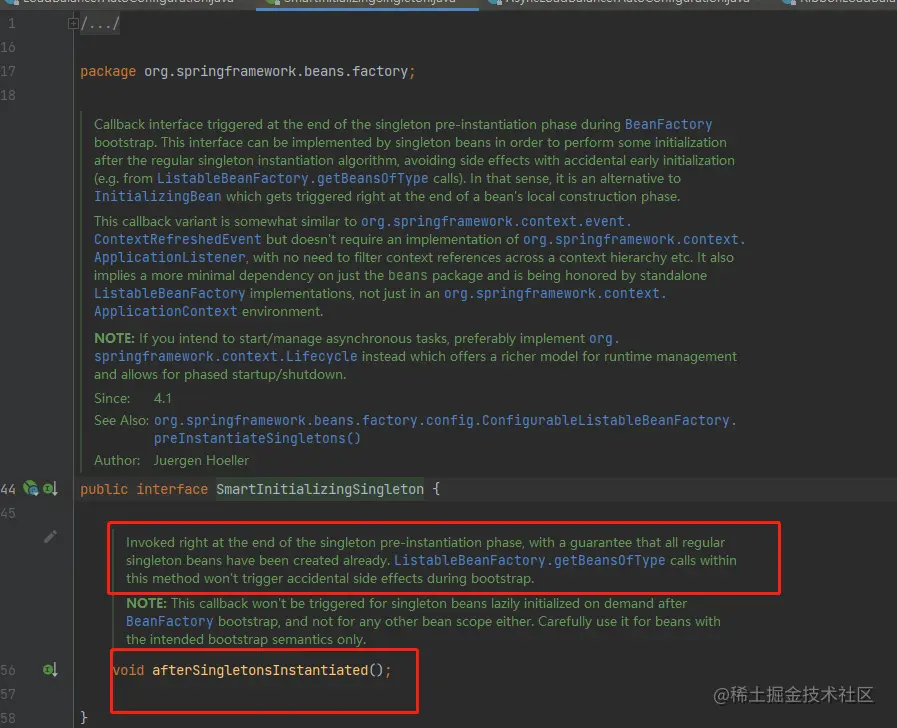
Task: Follow the springframework.context.Lifecycle link
Action: tap(225, 356)
